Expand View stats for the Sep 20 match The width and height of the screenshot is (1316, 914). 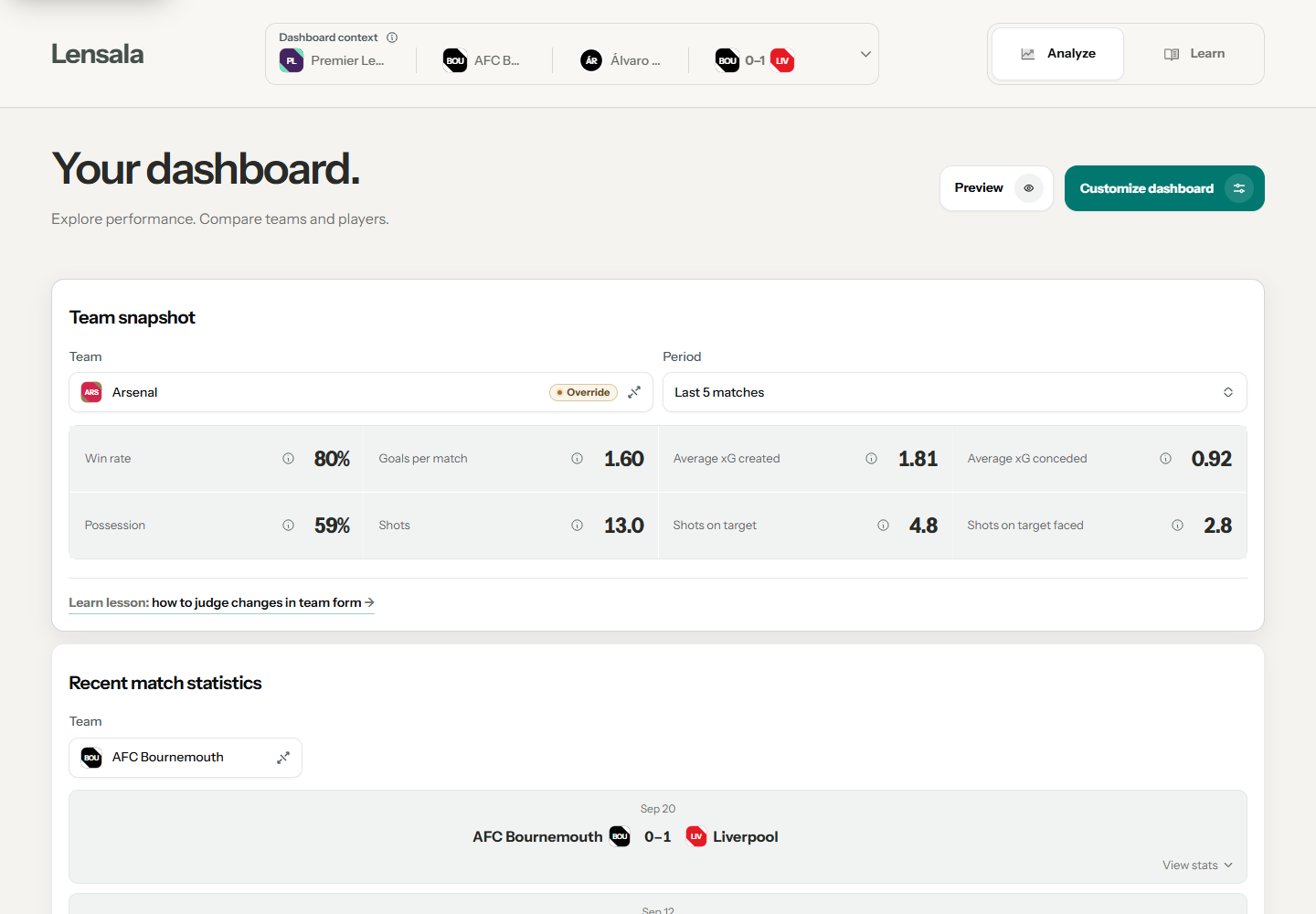pyautogui.click(x=1197, y=866)
